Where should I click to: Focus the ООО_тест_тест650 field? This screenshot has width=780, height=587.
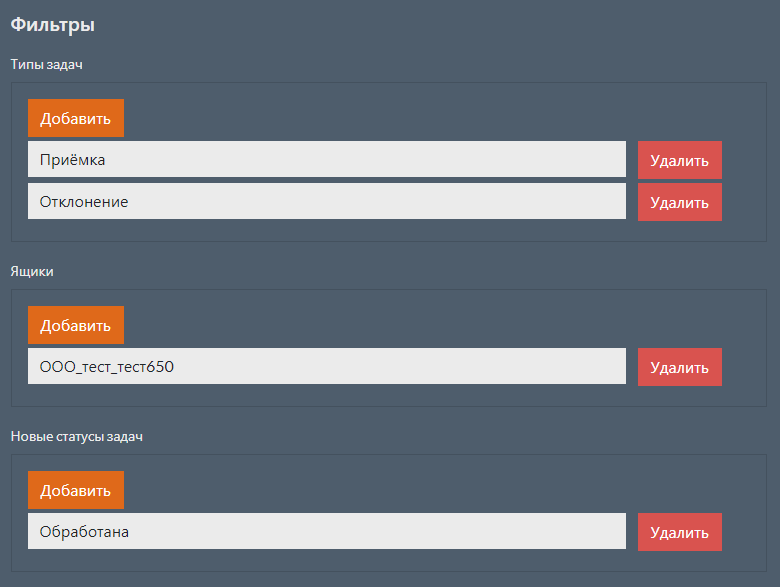point(327,366)
